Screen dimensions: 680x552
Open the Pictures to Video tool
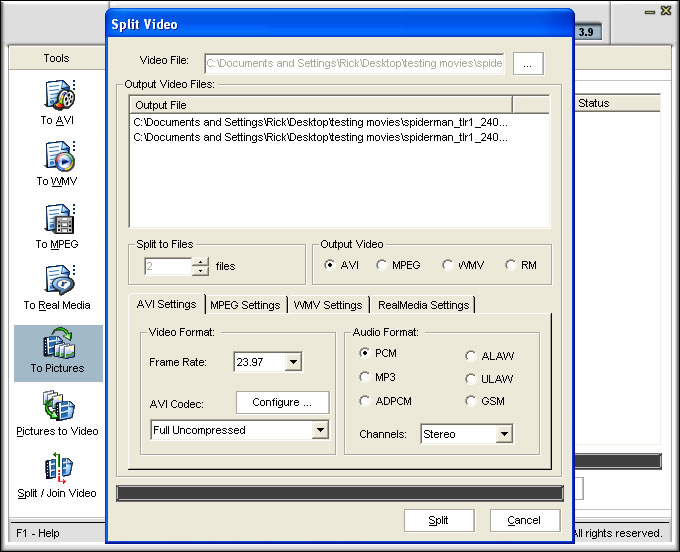(57, 407)
